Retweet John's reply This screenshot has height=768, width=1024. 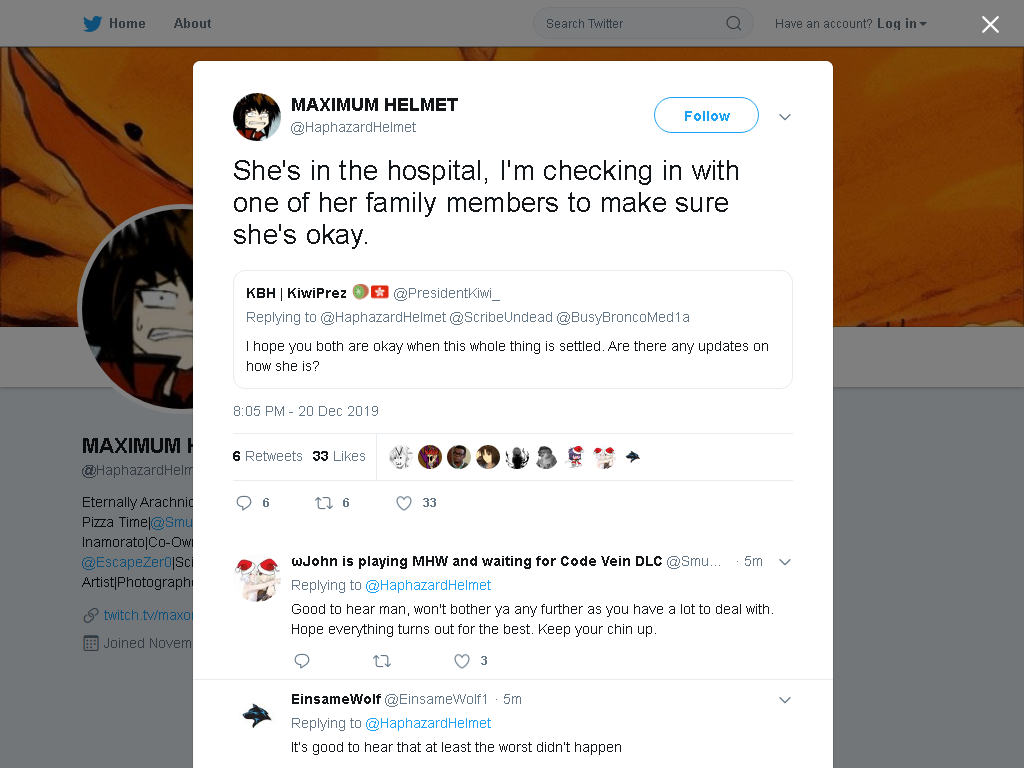pyautogui.click(x=382, y=661)
